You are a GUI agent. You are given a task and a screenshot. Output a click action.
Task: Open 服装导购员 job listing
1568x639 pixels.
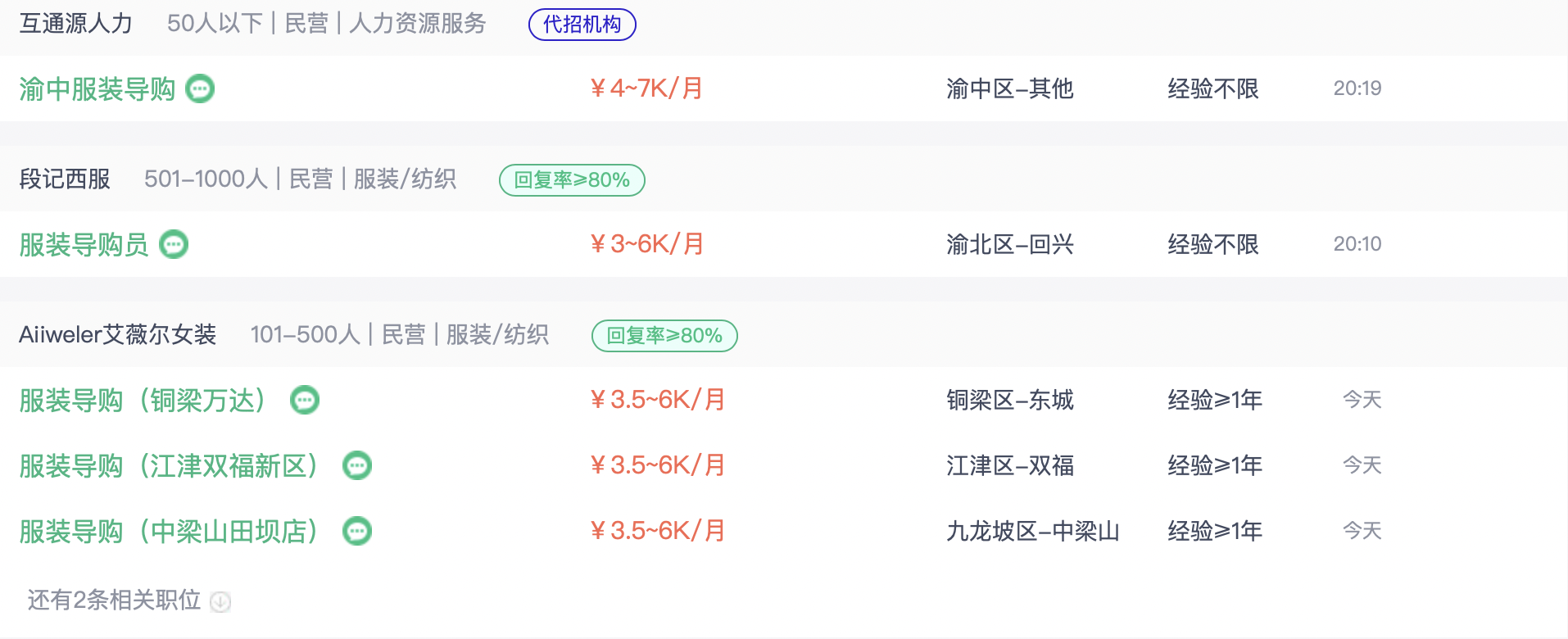tap(84, 244)
